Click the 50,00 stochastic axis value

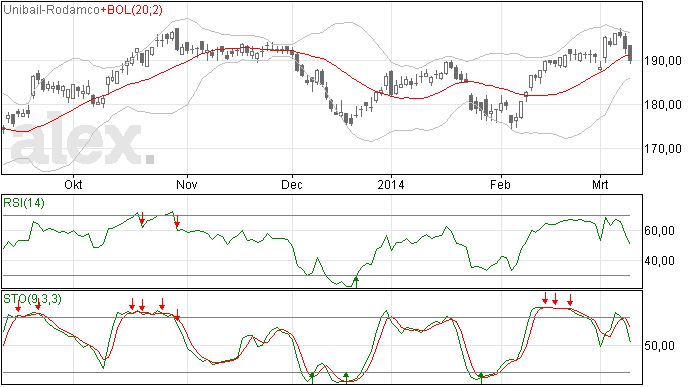(660, 346)
